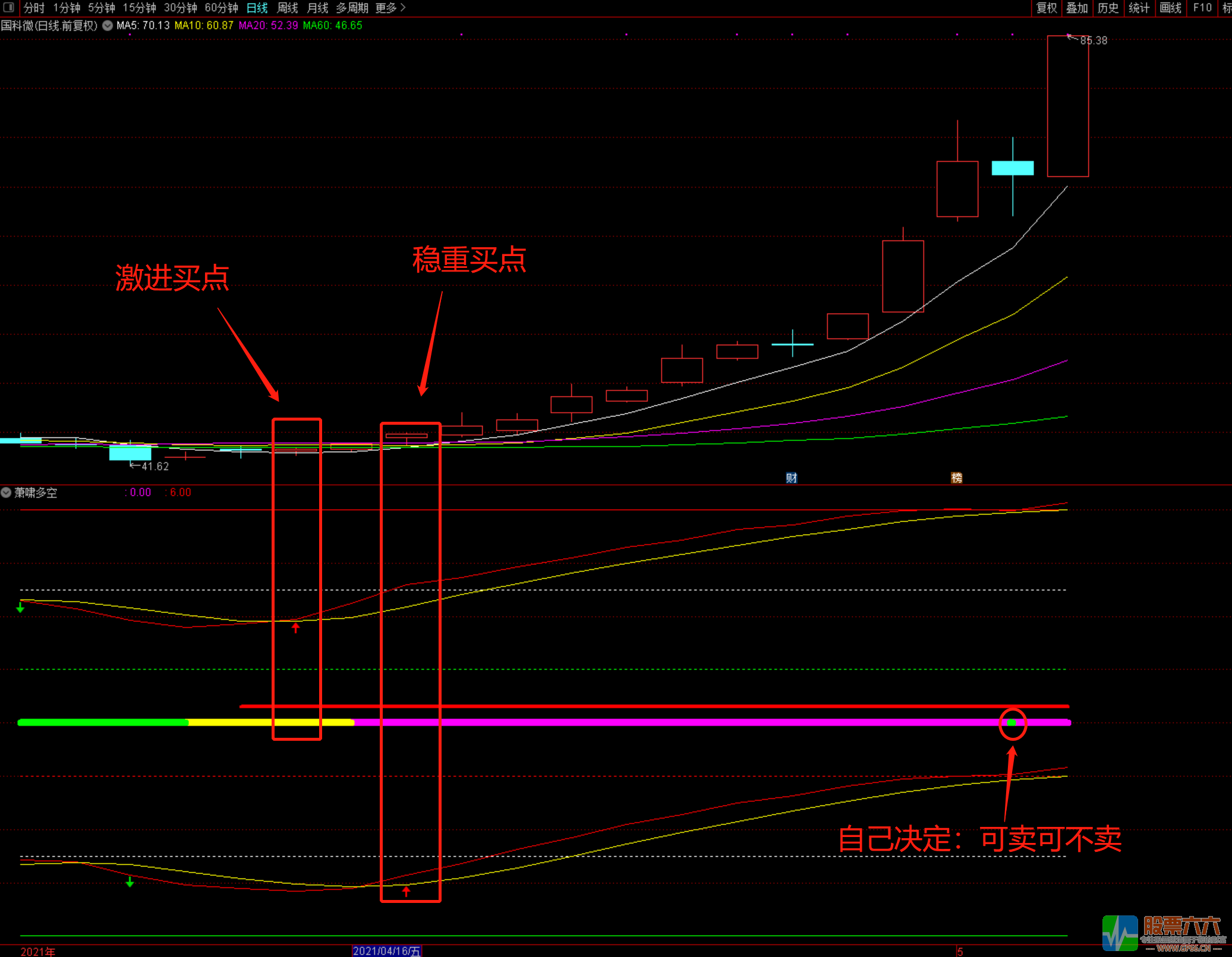Image resolution: width=1232 pixels, height=957 pixels.
Task: Toggle the 画线 drawing tools button
Action: 1170,8
